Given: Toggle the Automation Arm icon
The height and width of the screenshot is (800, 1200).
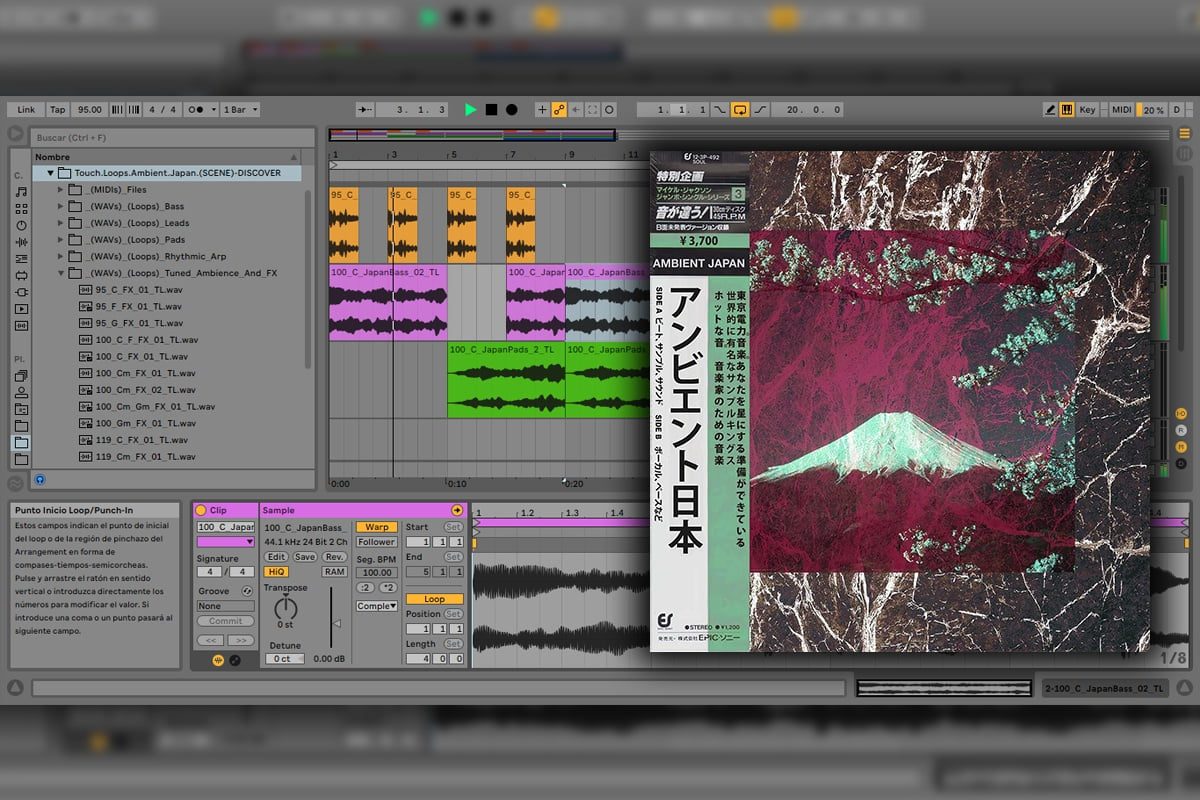Looking at the screenshot, I should click(x=559, y=110).
